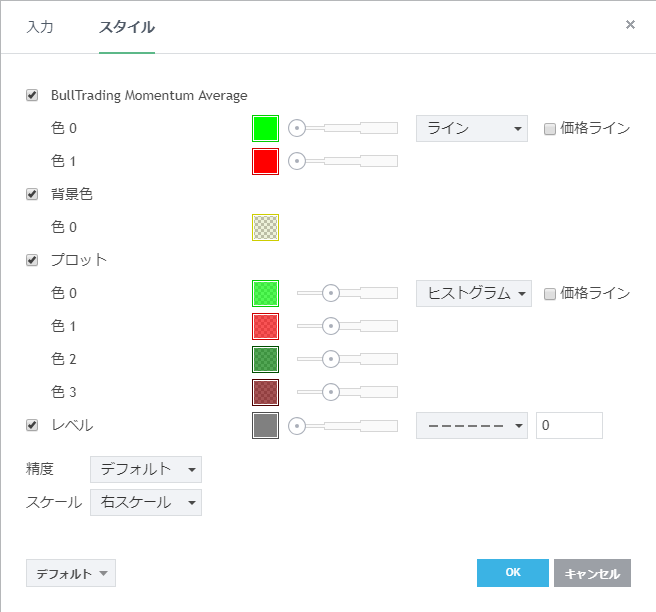Enable 価格ライン checkbox next to ライン dropdown
656x612 pixels.
coord(549,129)
